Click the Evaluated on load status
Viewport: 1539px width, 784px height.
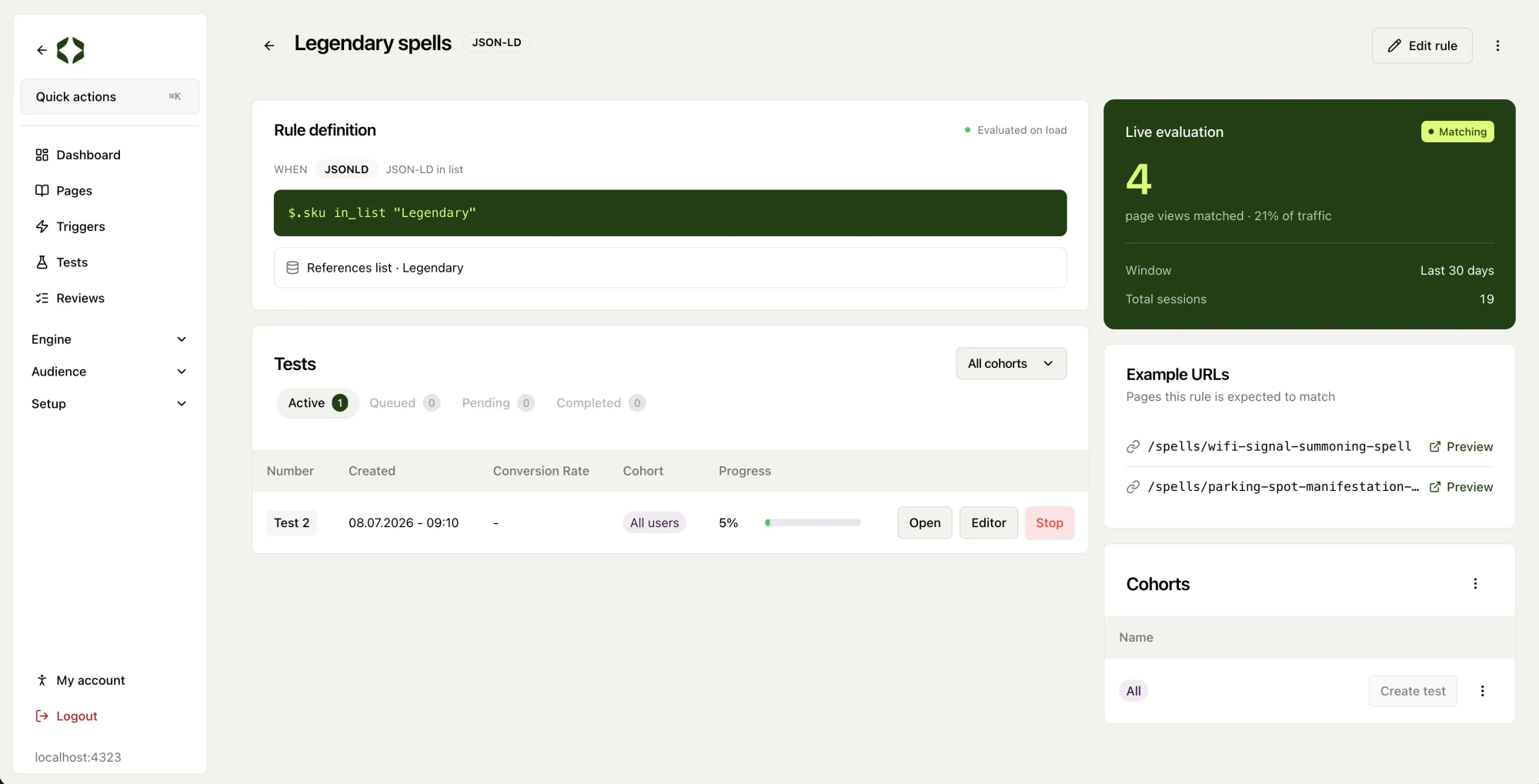(1016, 130)
